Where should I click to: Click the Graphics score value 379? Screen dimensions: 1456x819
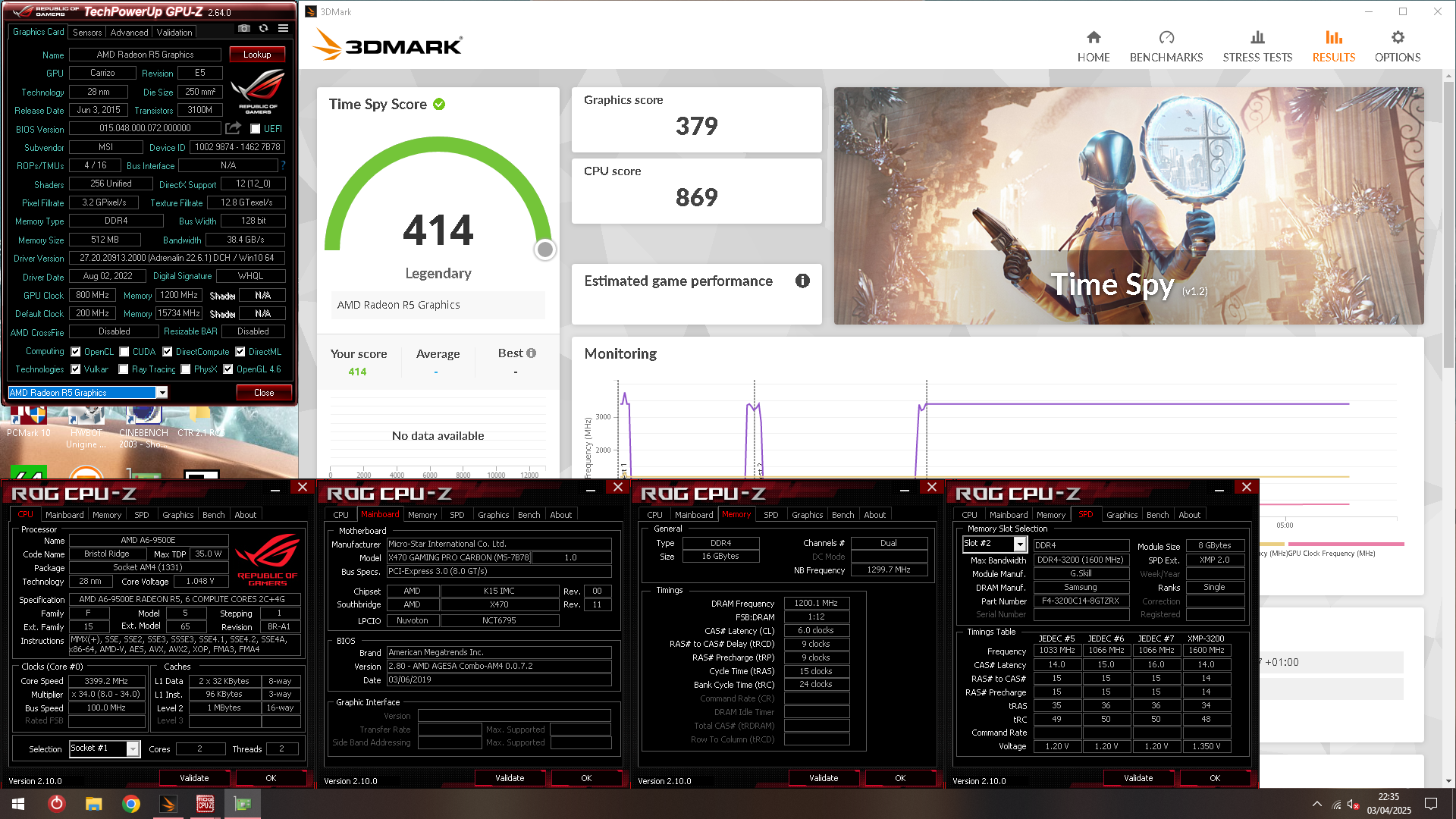tap(696, 126)
